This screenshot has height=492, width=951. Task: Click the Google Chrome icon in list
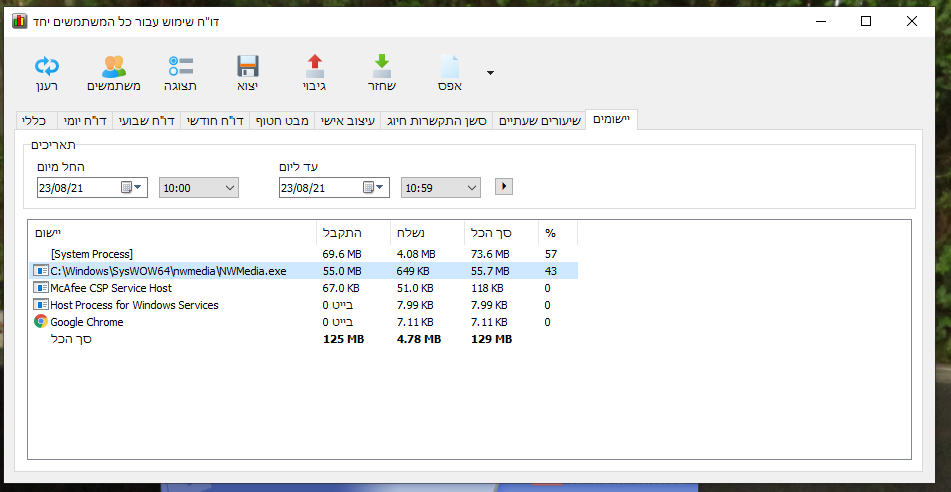[41, 322]
